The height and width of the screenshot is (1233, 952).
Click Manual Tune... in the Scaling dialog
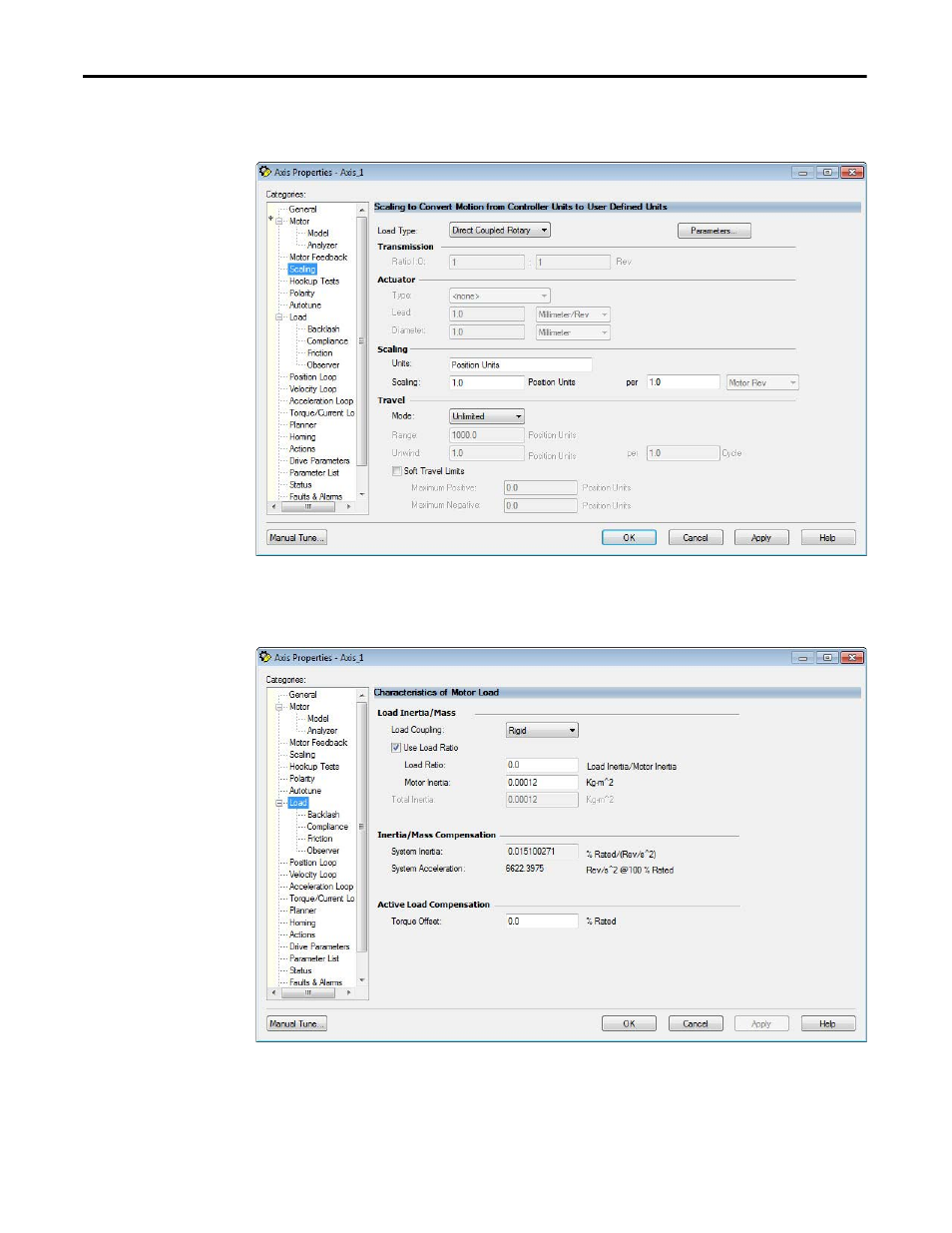tap(296, 537)
